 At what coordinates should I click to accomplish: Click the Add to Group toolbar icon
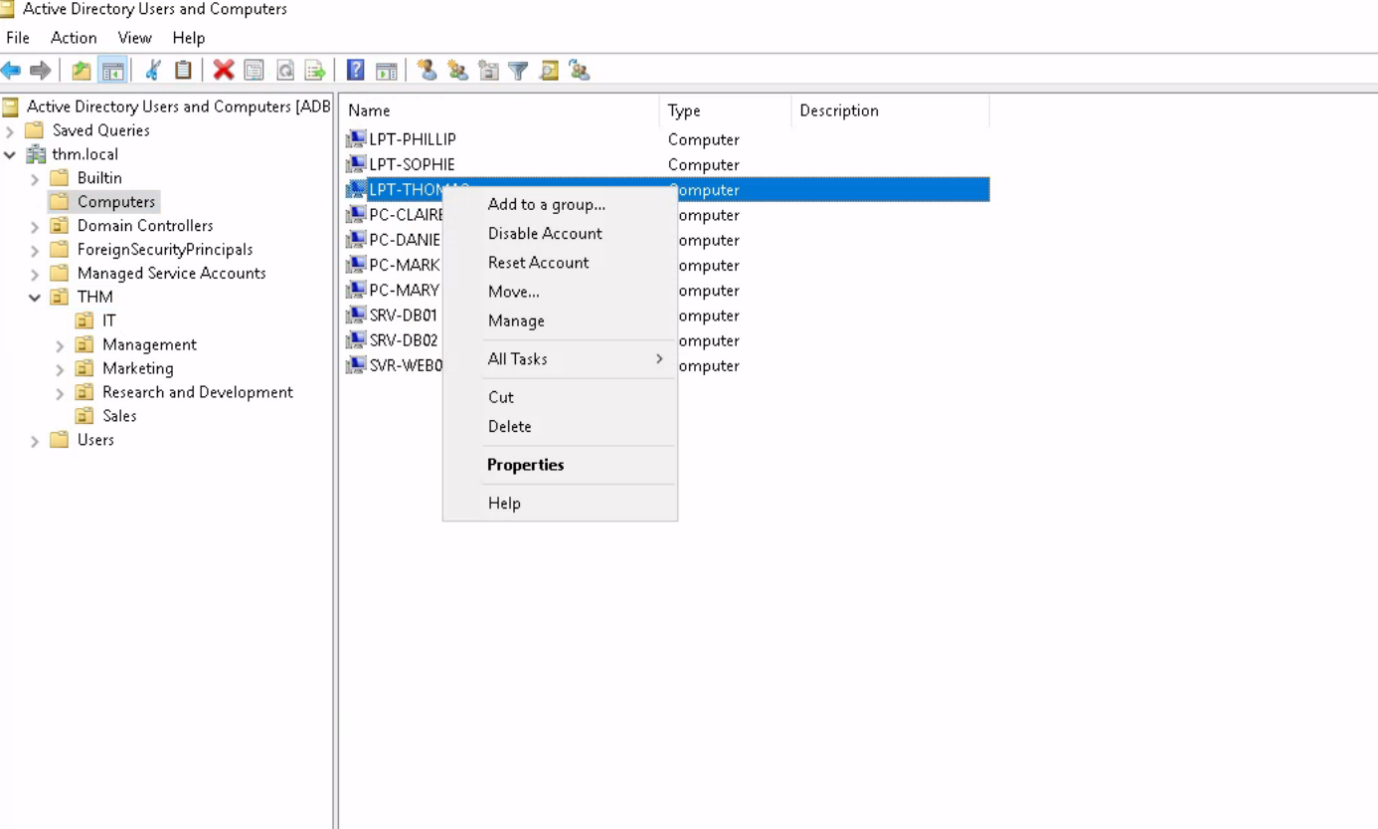pyautogui.click(x=579, y=70)
